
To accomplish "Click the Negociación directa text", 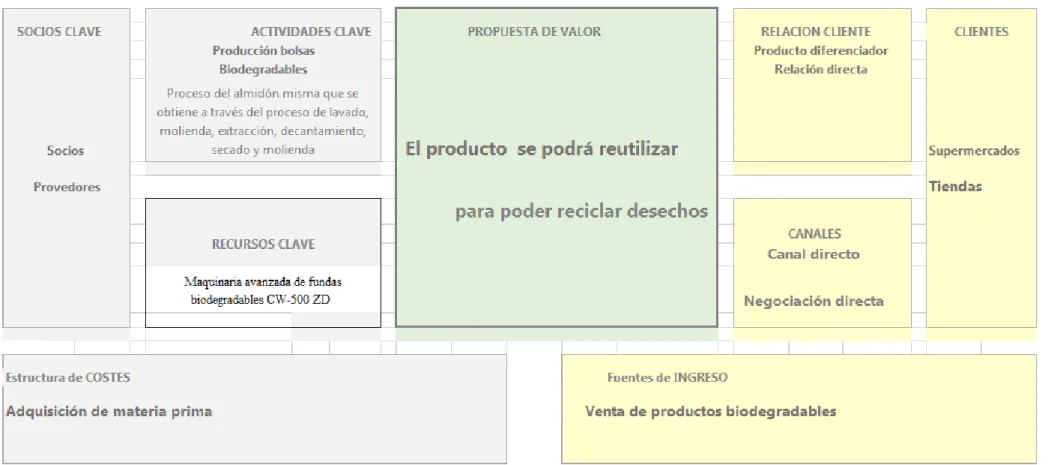I will pyautogui.click(x=814, y=302).
